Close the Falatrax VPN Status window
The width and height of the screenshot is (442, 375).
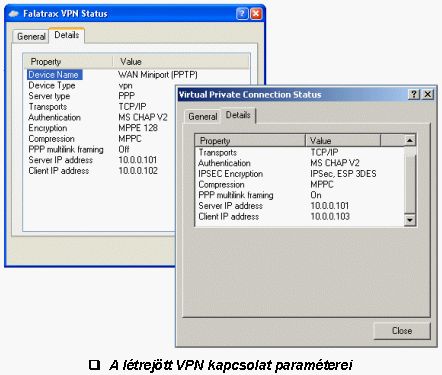256,14
